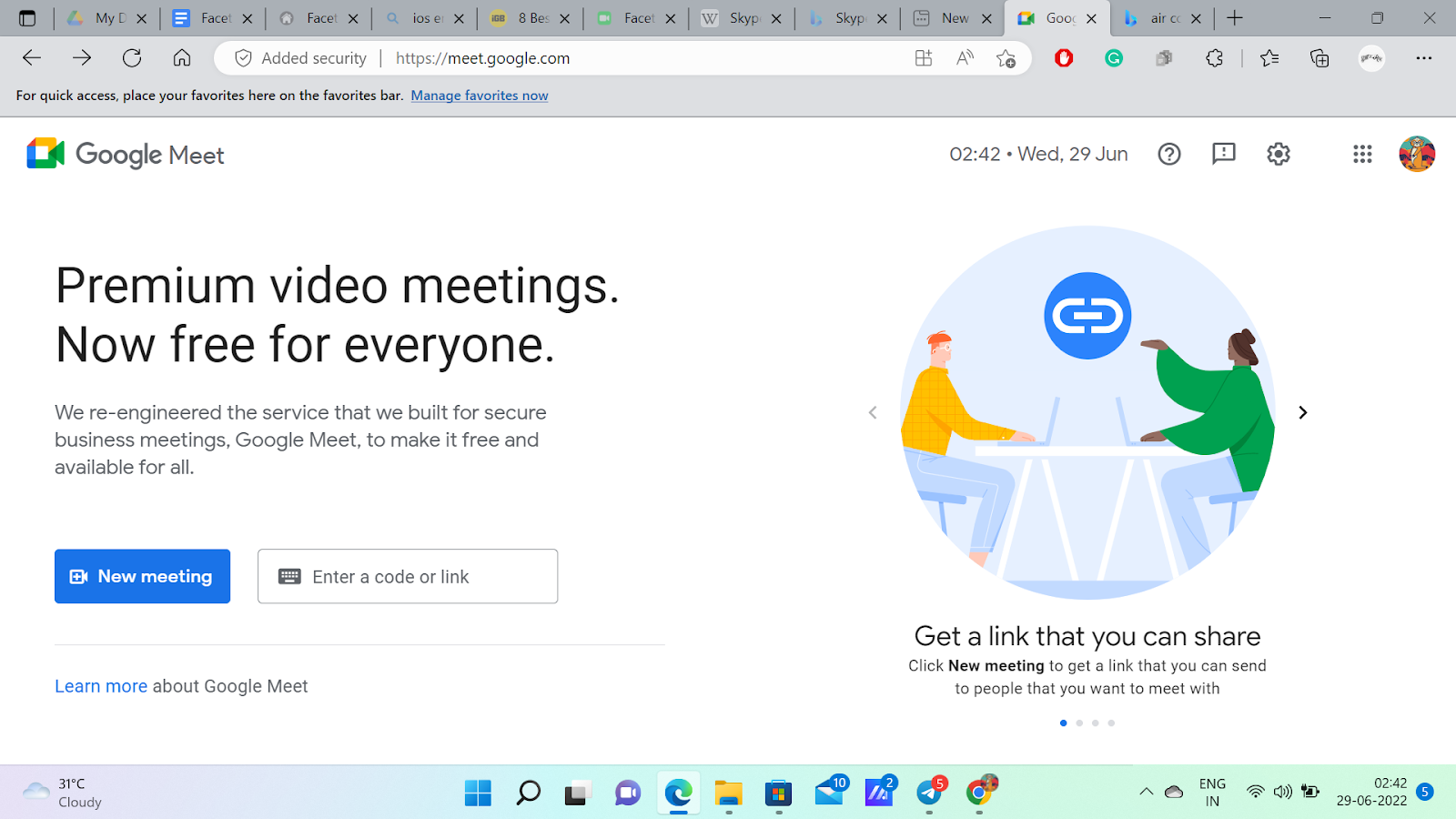The height and width of the screenshot is (819, 1456).
Task: Open the green Grammarly extension icon
Action: (x=1114, y=58)
